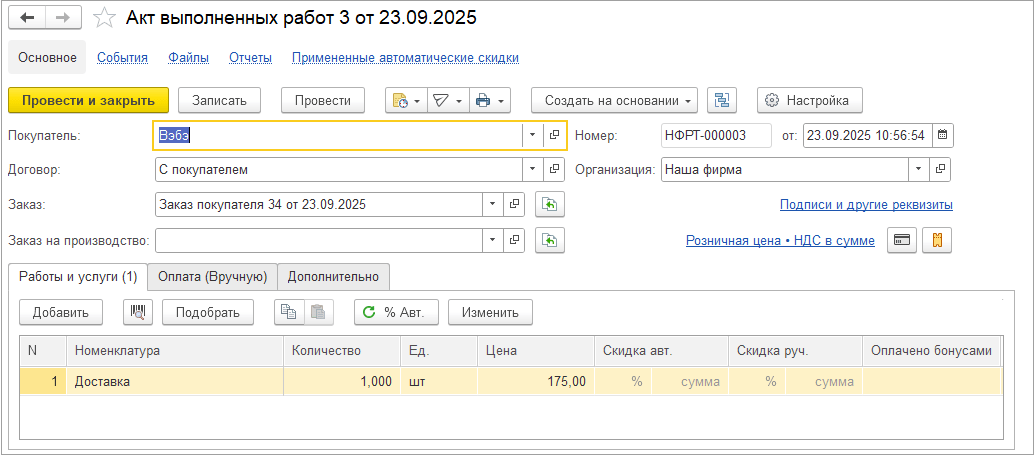
Task: Fill document from Заказ на производство icon
Action: 550,240
